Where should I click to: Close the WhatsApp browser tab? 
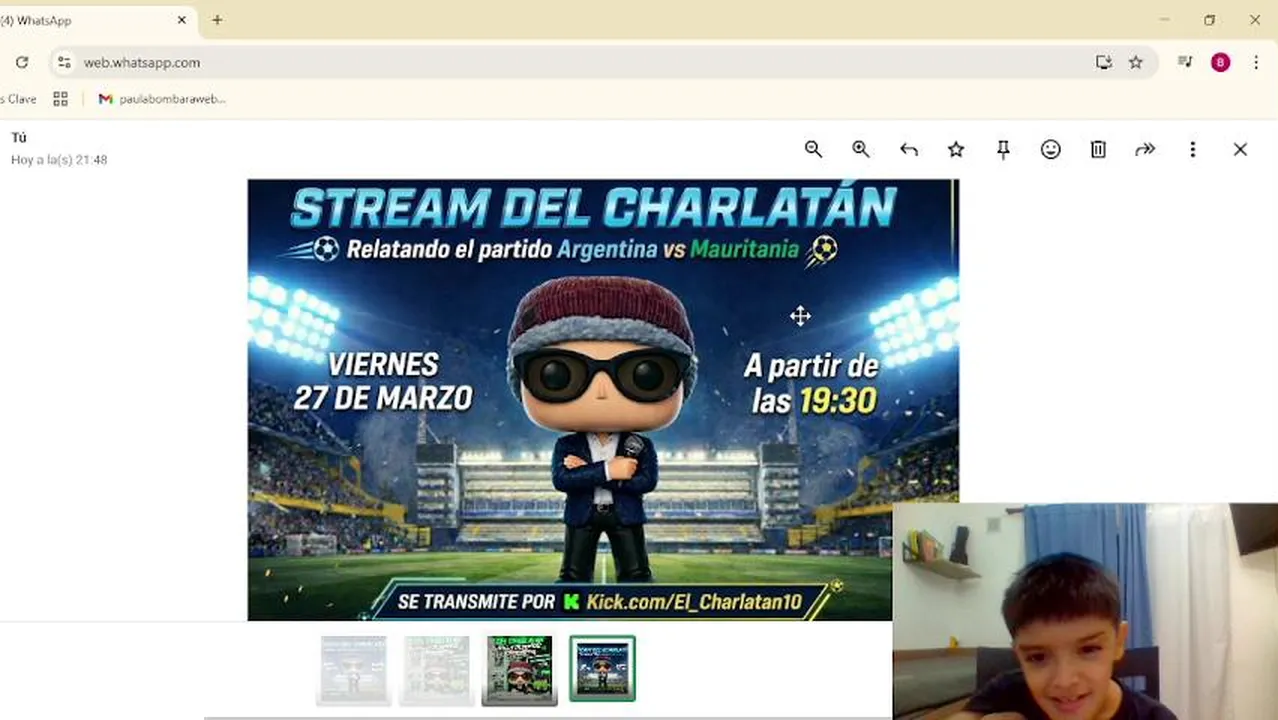(x=182, y=20)
